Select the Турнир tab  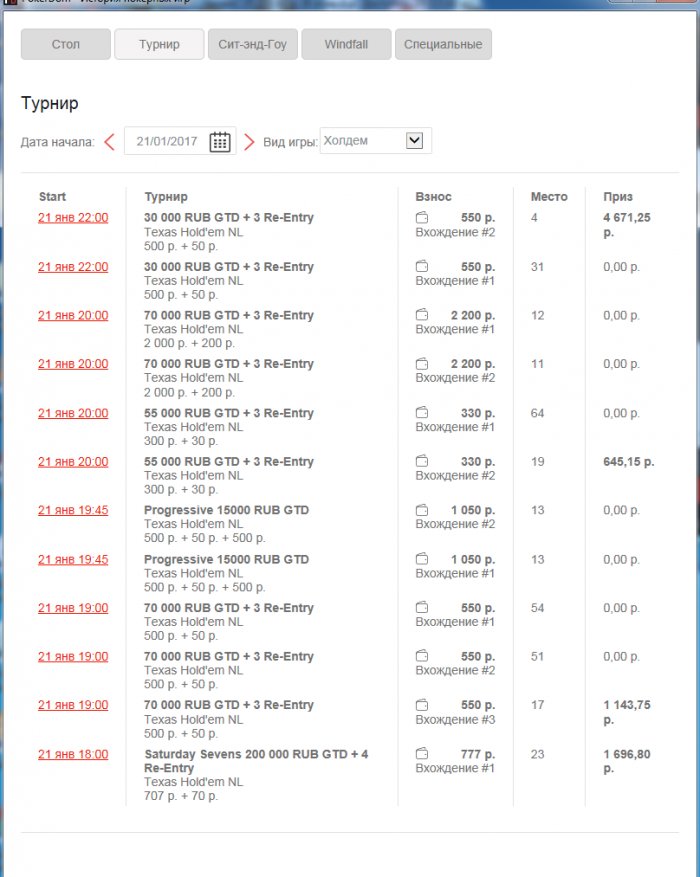click(160, 44)
